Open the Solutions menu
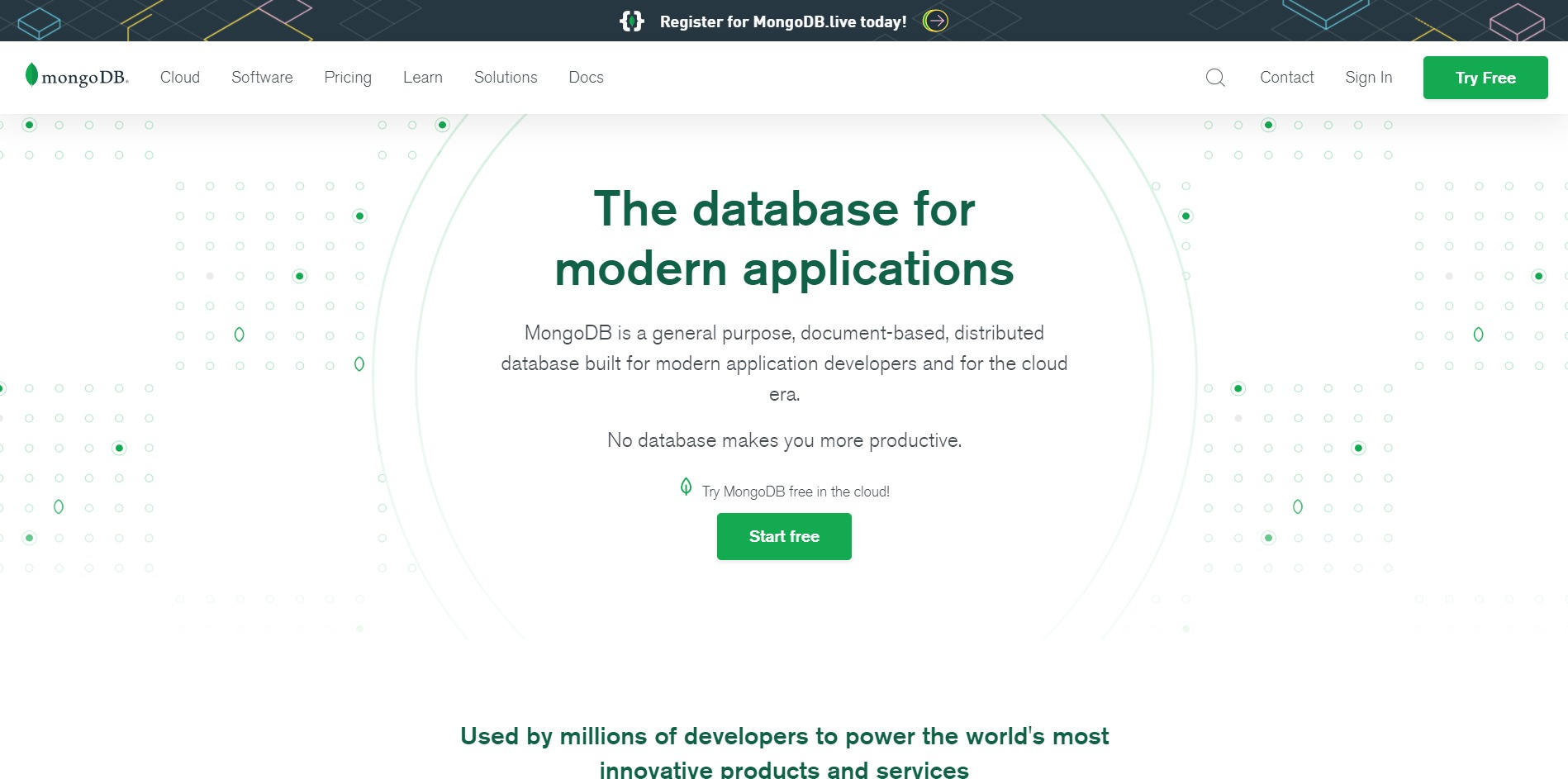Image resolution: width=1568 pixels, height=779 pixels. point(506,78)
